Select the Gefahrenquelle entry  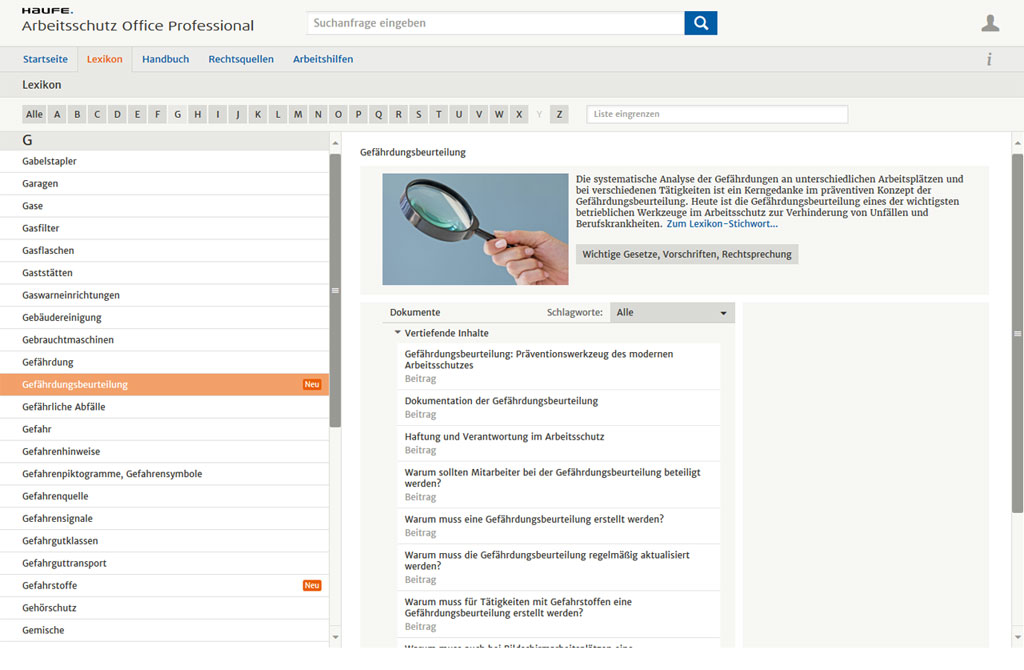click(164, 496)
